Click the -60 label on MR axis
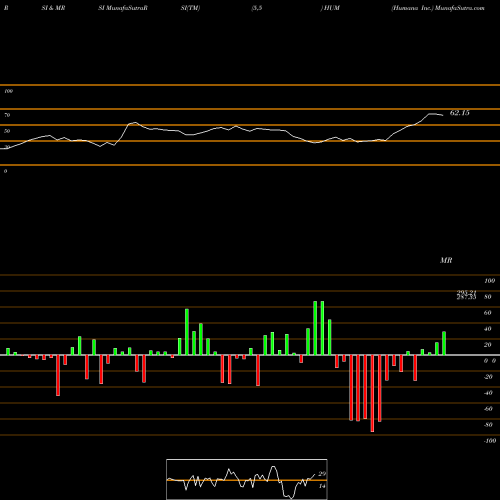The height and width of the screenshot is (500, 500). click(488, 409)
